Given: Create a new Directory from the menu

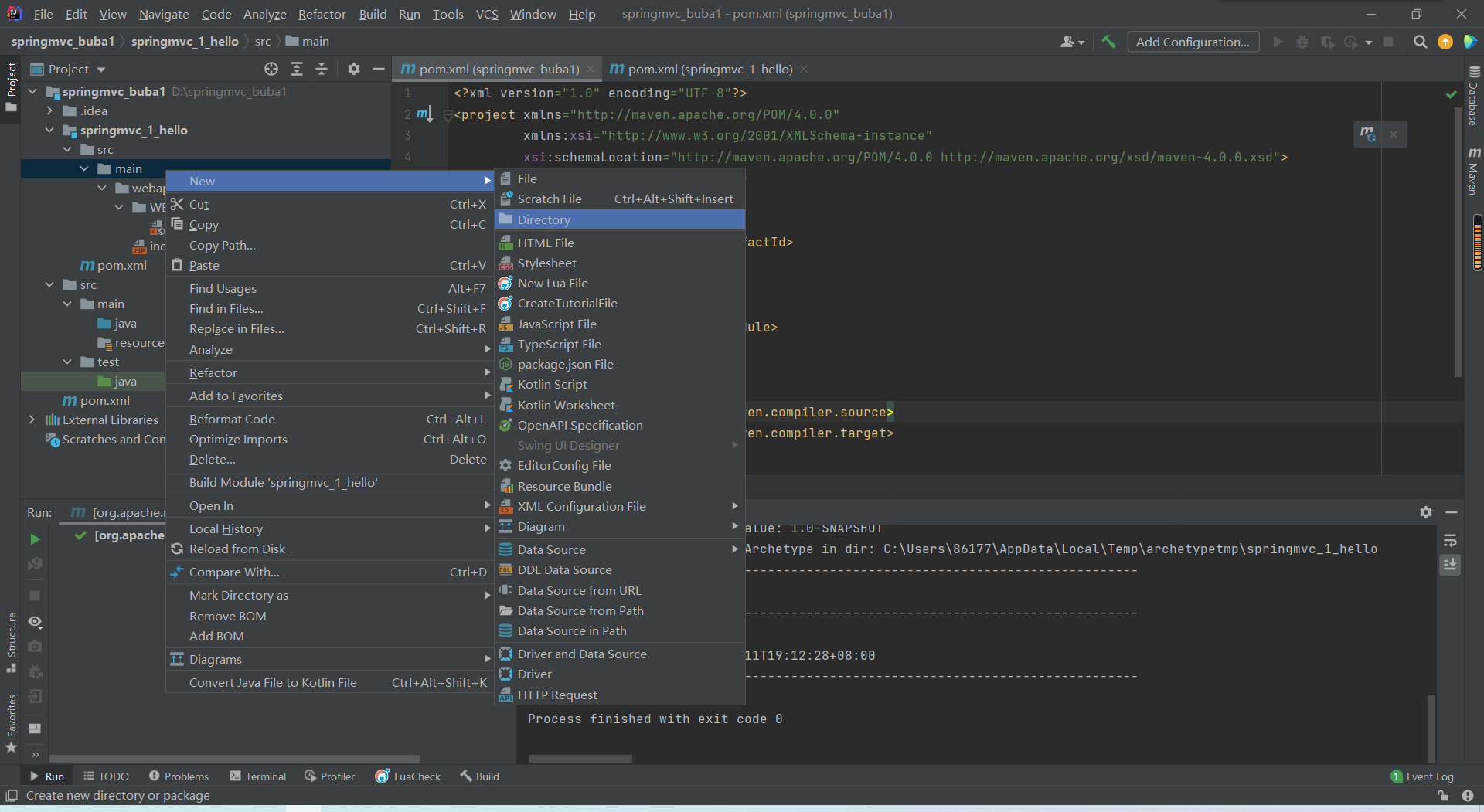Looking at the screenshot, I should 544,219.
